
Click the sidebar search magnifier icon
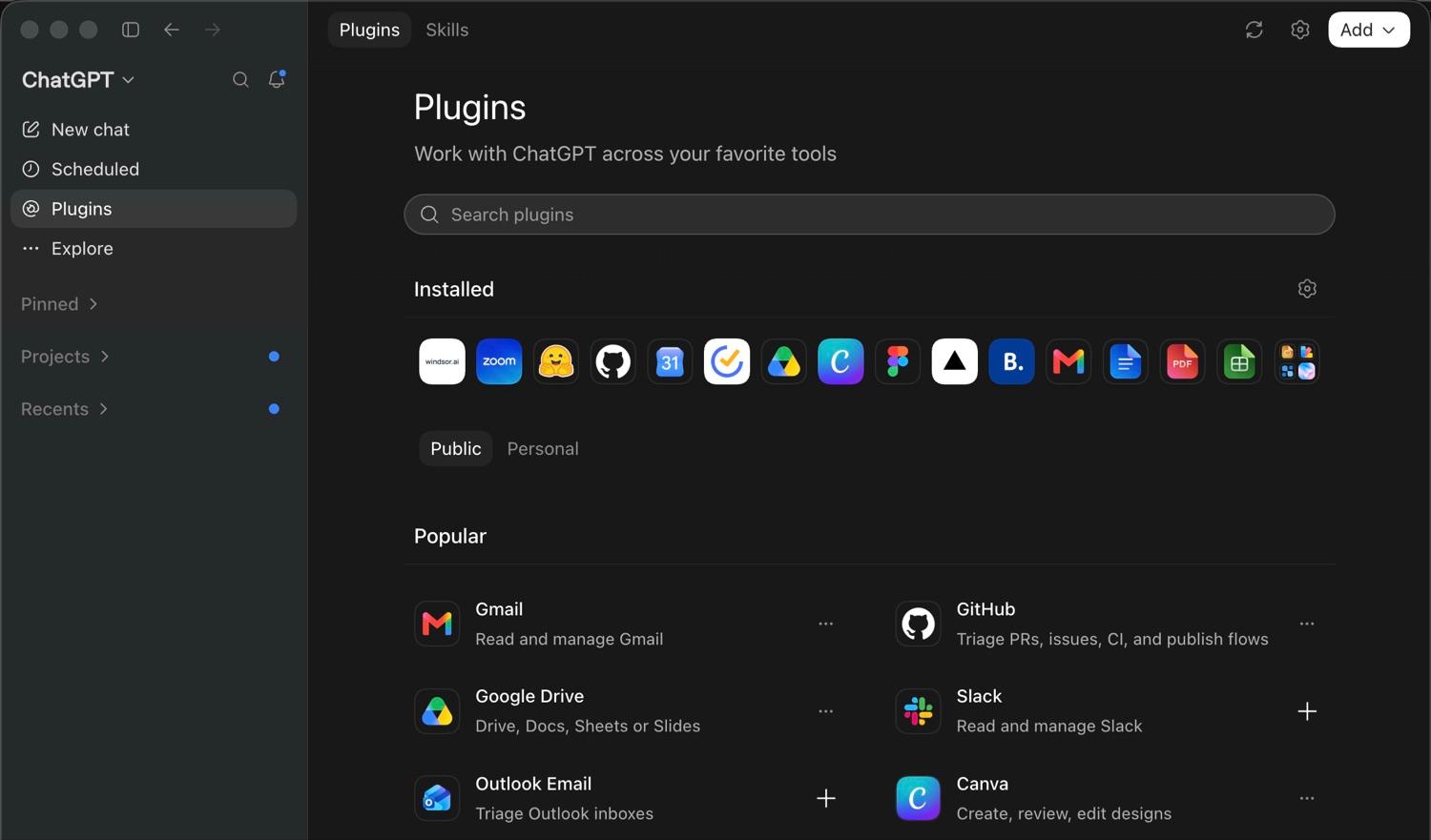pos(240,80)
